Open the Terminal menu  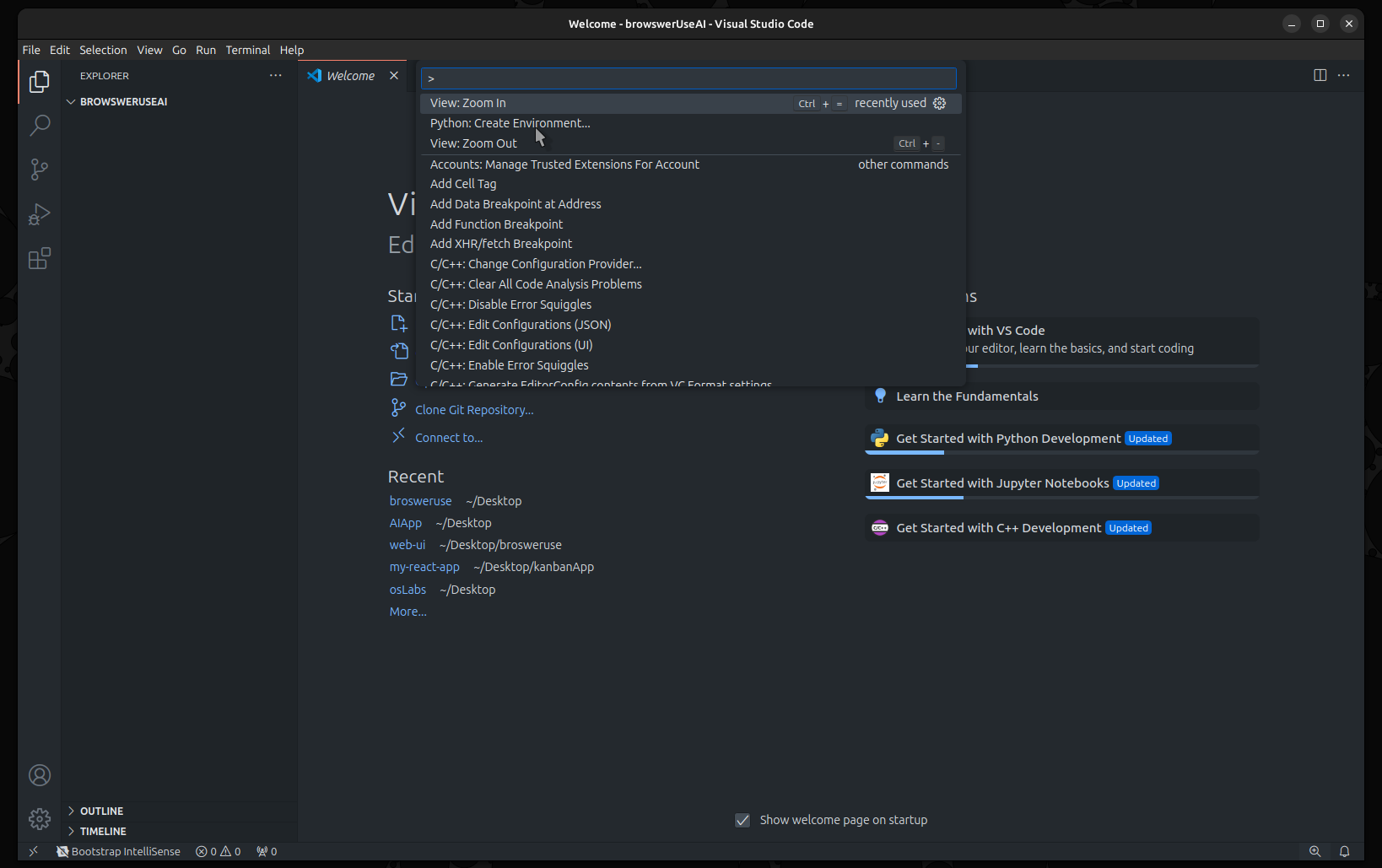(x=247, y=50)
